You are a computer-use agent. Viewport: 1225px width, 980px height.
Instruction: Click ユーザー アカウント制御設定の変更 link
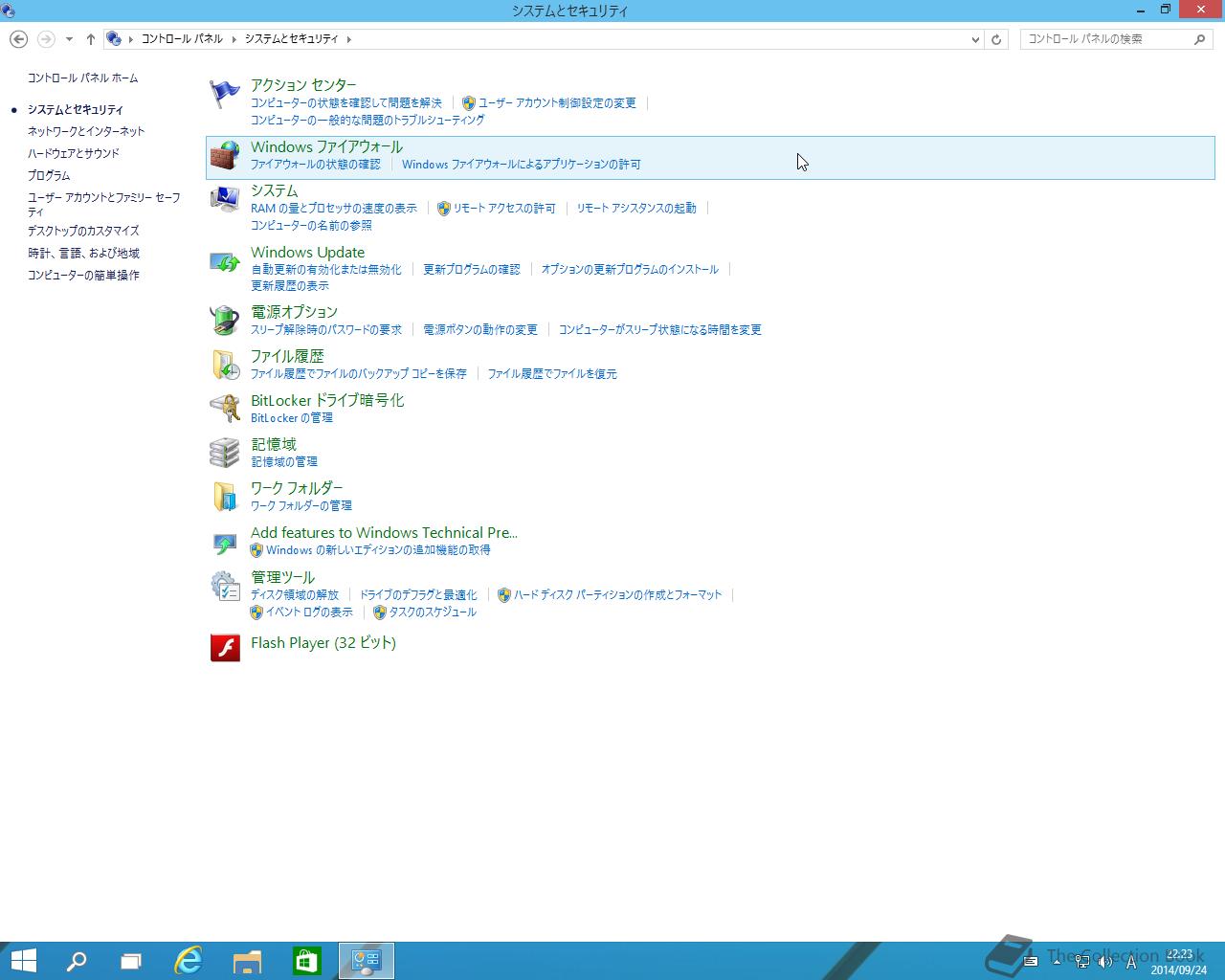click(557, 102)
